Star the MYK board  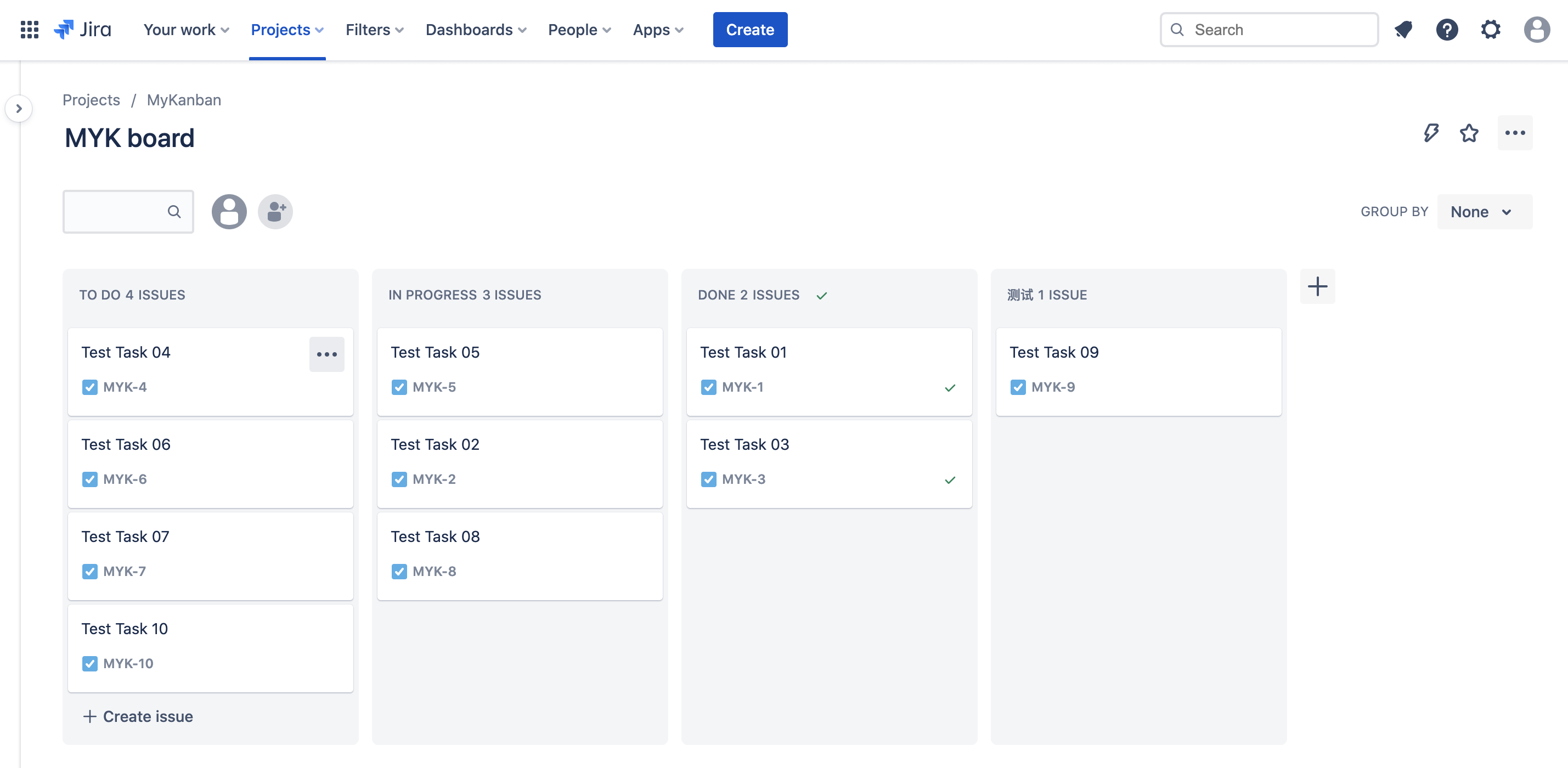(x=1469, y=133)
